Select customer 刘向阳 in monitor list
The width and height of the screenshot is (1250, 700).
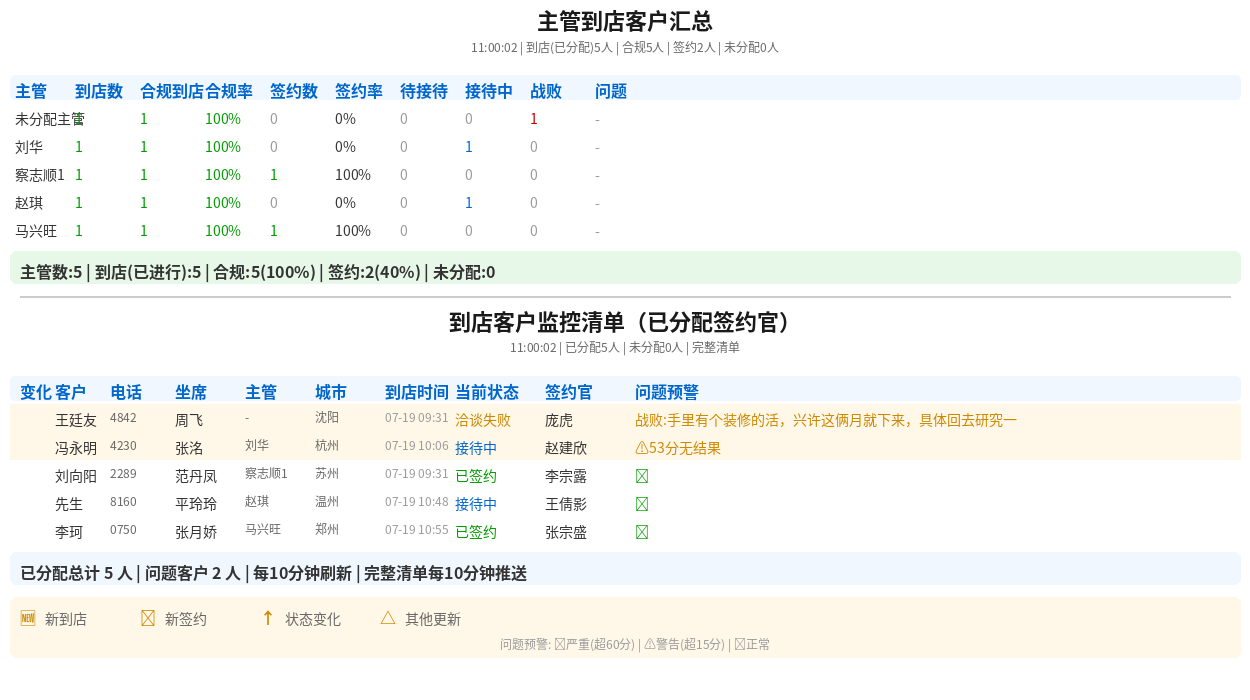76,476
